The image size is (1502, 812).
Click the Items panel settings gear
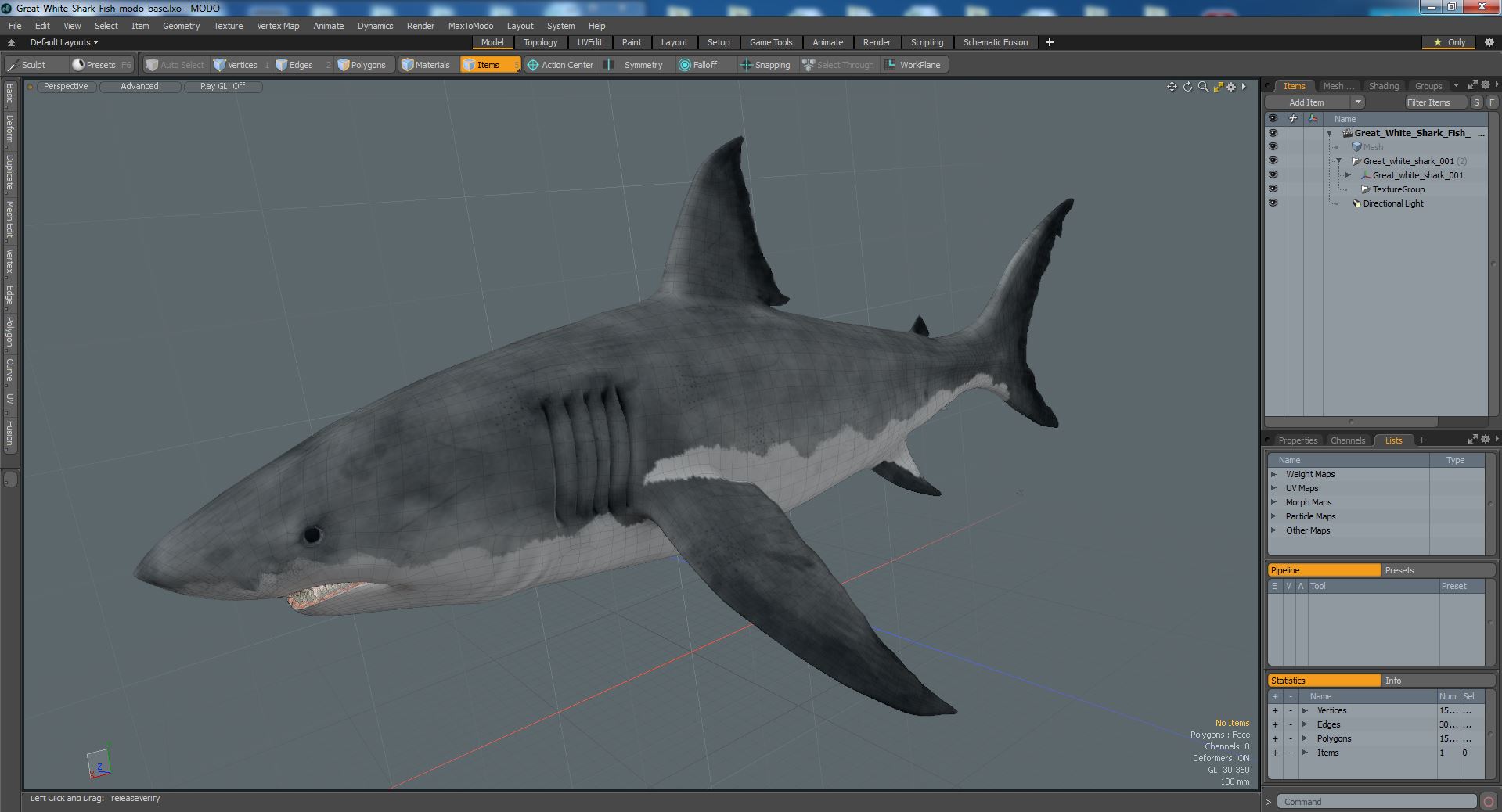pos(1485,85)
